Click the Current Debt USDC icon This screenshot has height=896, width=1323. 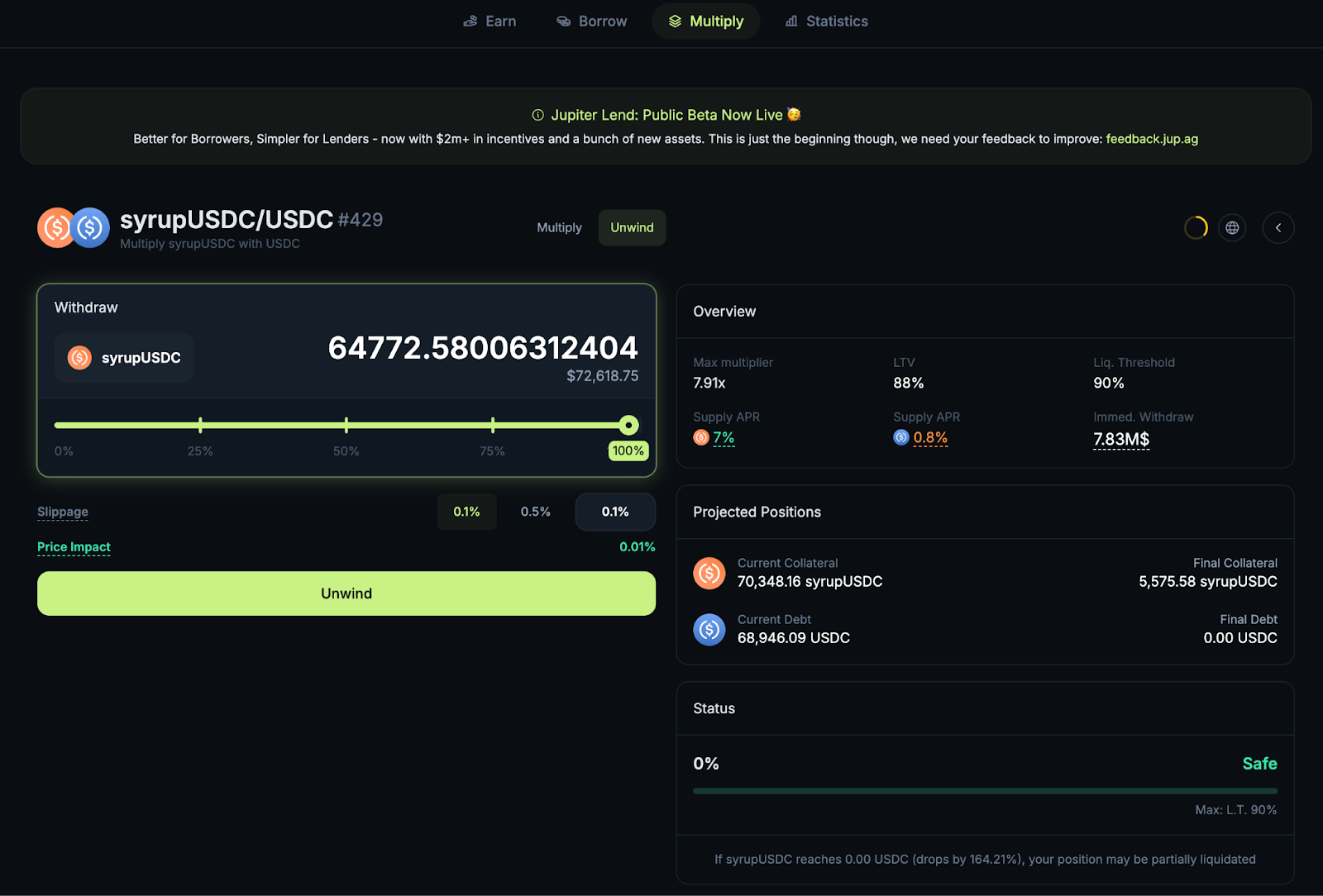coord(709,629)
